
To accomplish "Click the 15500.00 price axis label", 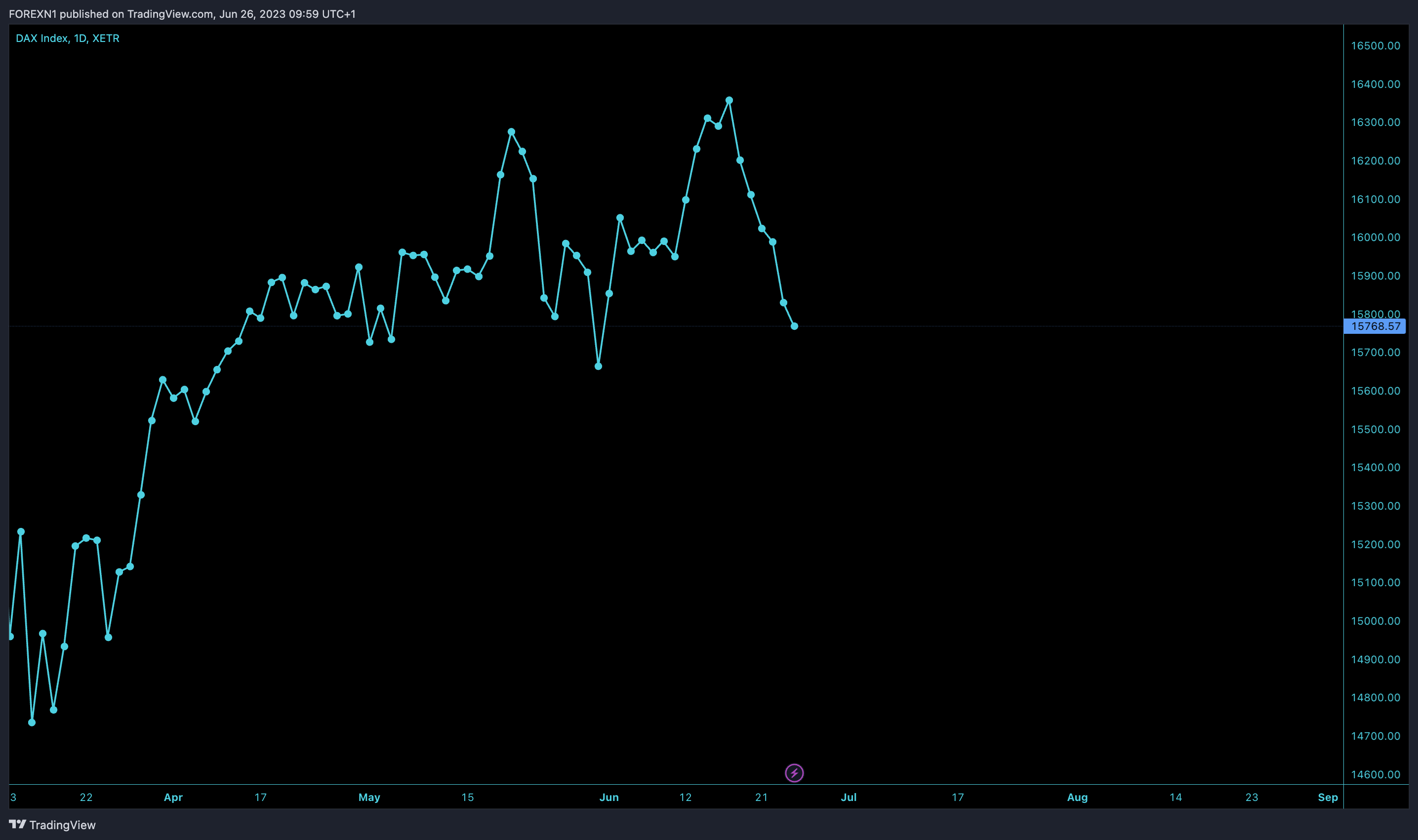I will tap(1376, 429).
